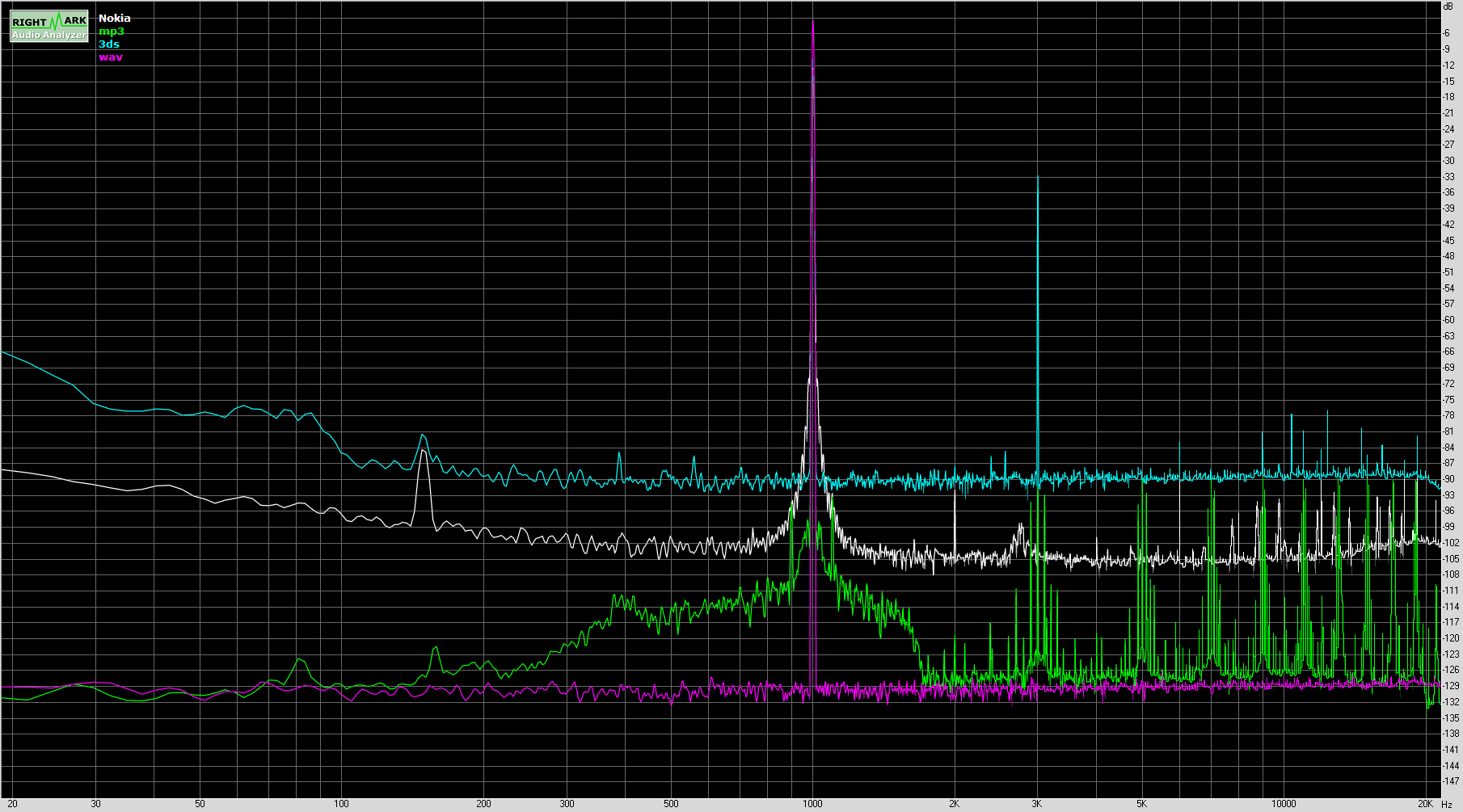Image resolution: width=1463 pixels, height=812 pixels.
Task: Click the 100 frequency axis label
Action: (341, 804)
